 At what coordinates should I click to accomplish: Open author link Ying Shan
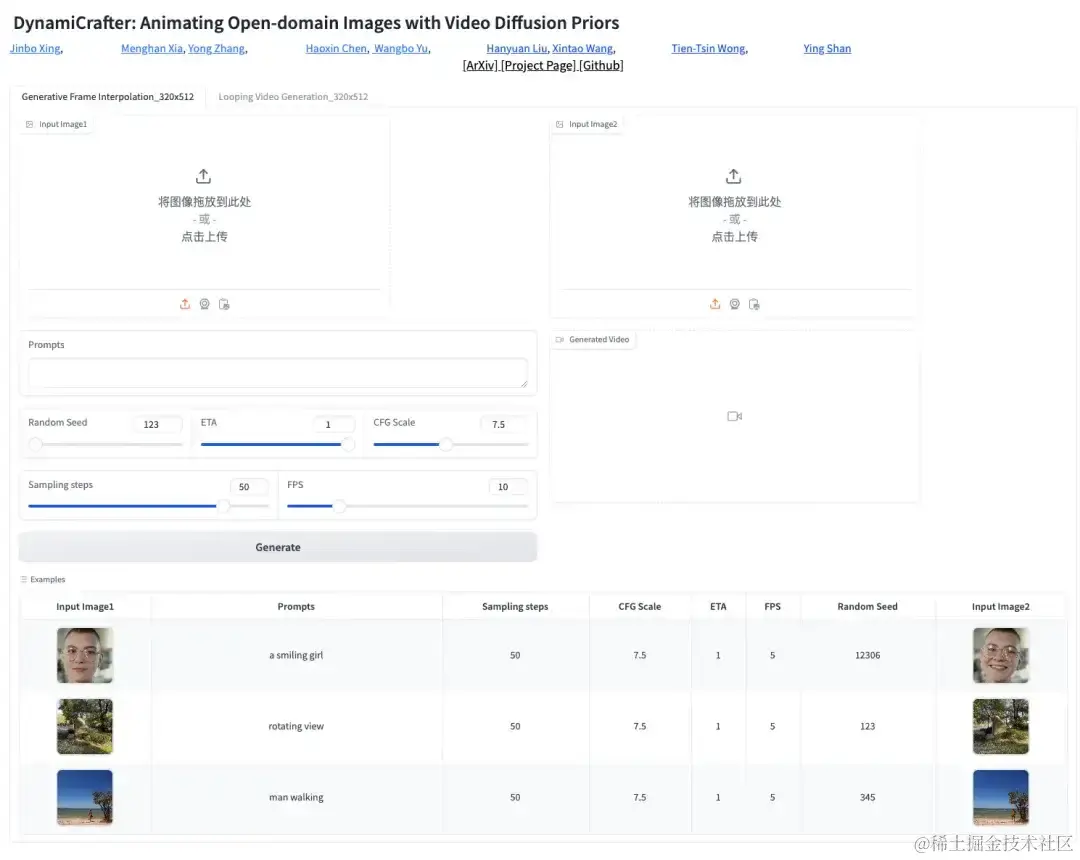[827, 48]
